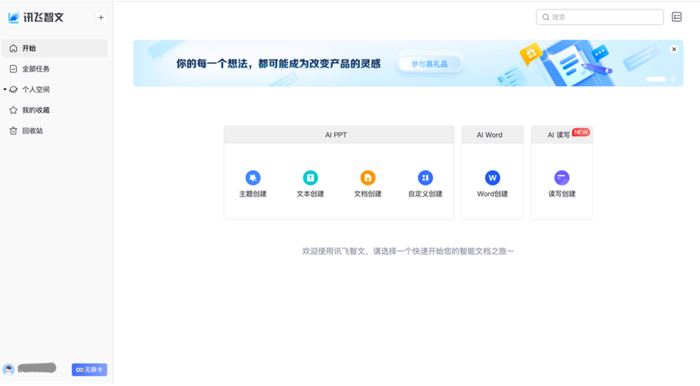
Task: Expand the 个人空间 tree arrow
Action: 4,89
